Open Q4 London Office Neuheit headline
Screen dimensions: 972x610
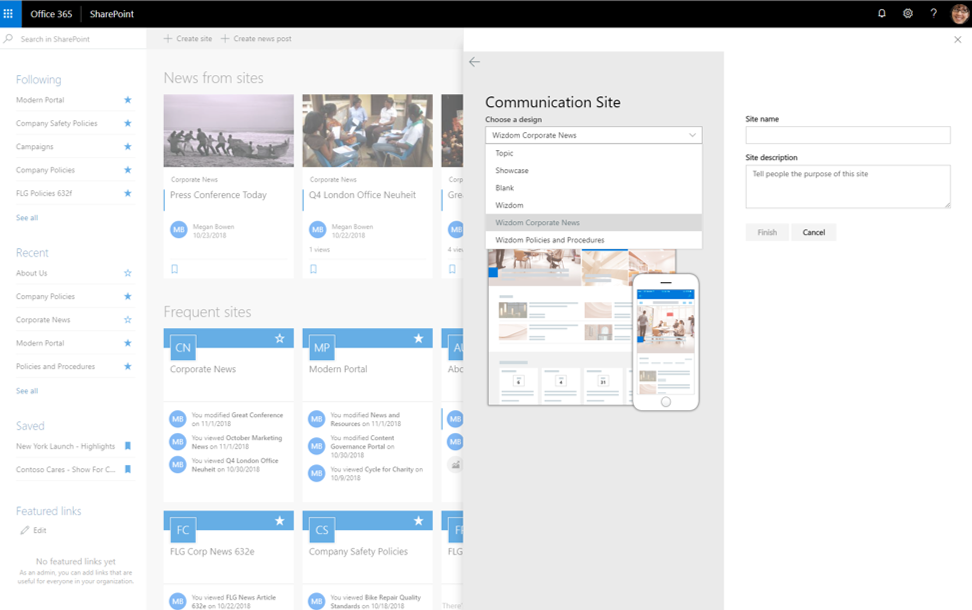[363, 195]
